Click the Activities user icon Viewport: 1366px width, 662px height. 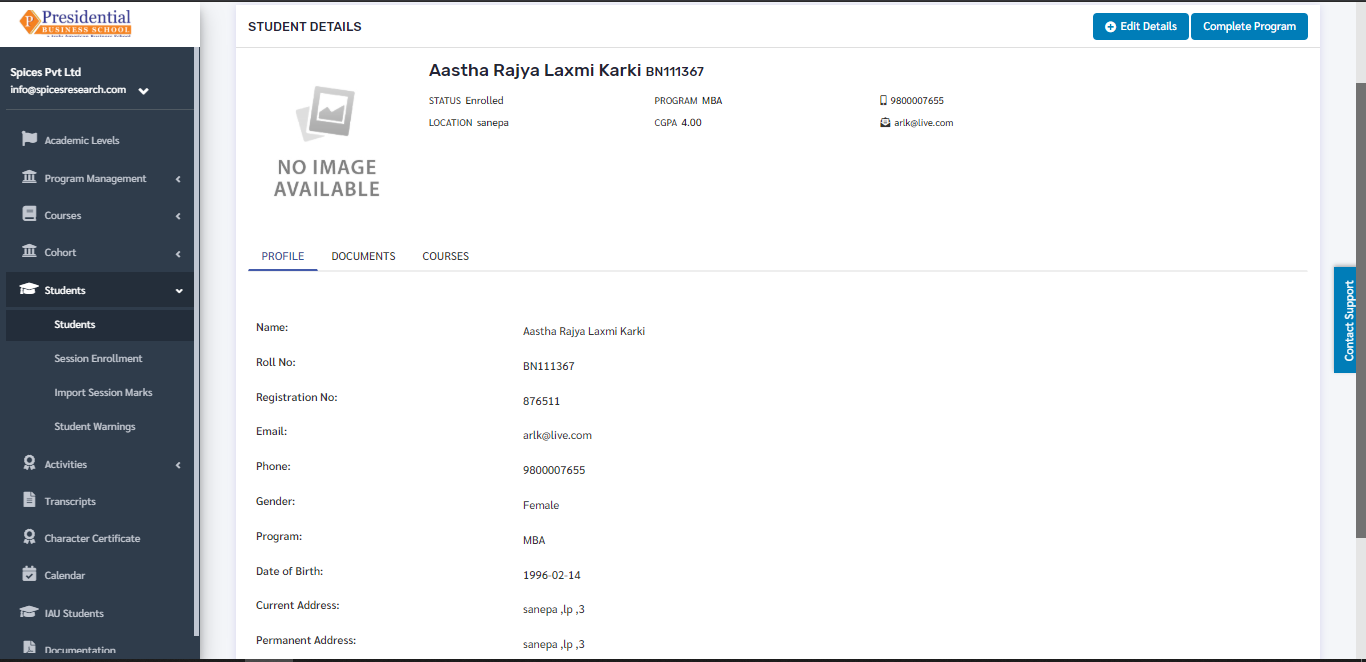click(x=29, y=464)
